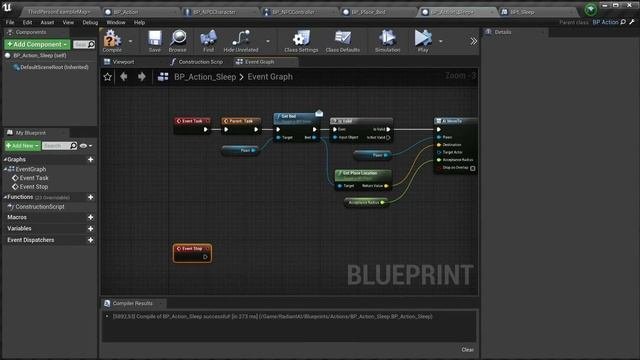Click BP_Action_Sleep breadcrumb
Viewport: 640px width, 360px height.
click(205, 77)
